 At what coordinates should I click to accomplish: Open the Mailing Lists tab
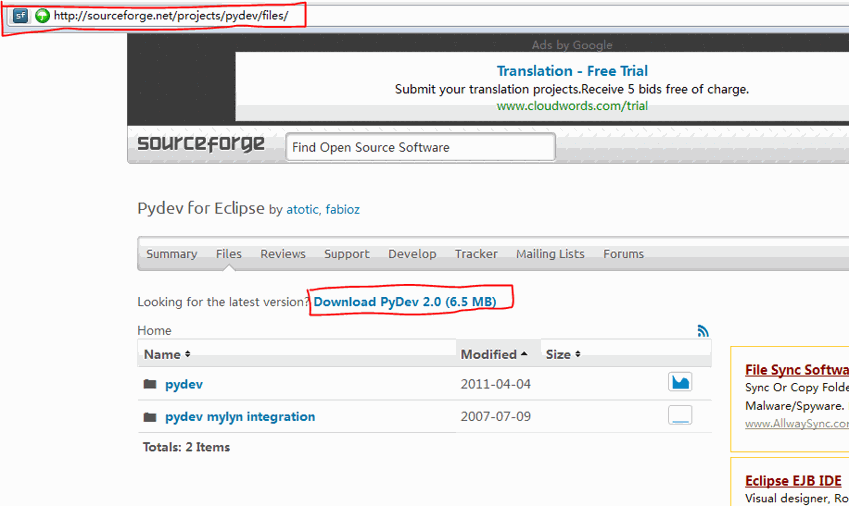(x=550, y=254)
